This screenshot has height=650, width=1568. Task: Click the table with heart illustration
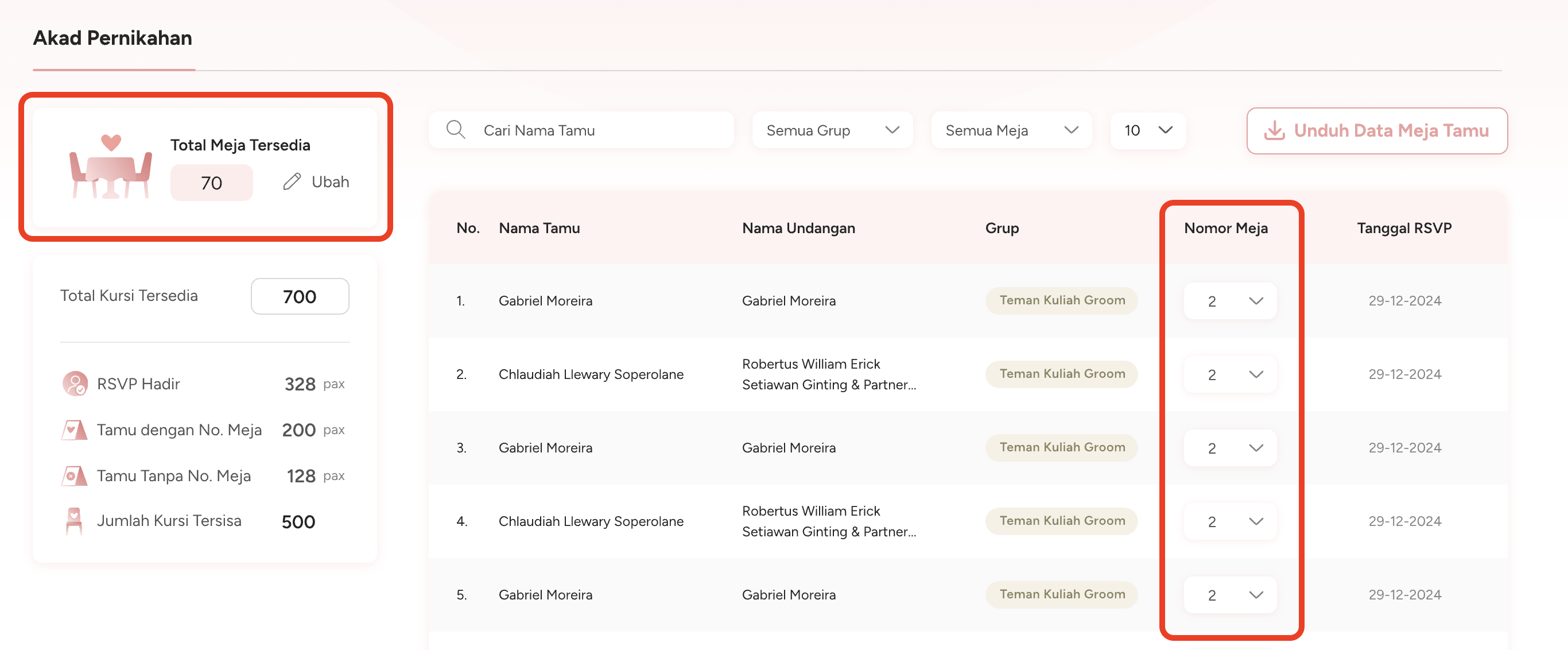coord(110,167)
